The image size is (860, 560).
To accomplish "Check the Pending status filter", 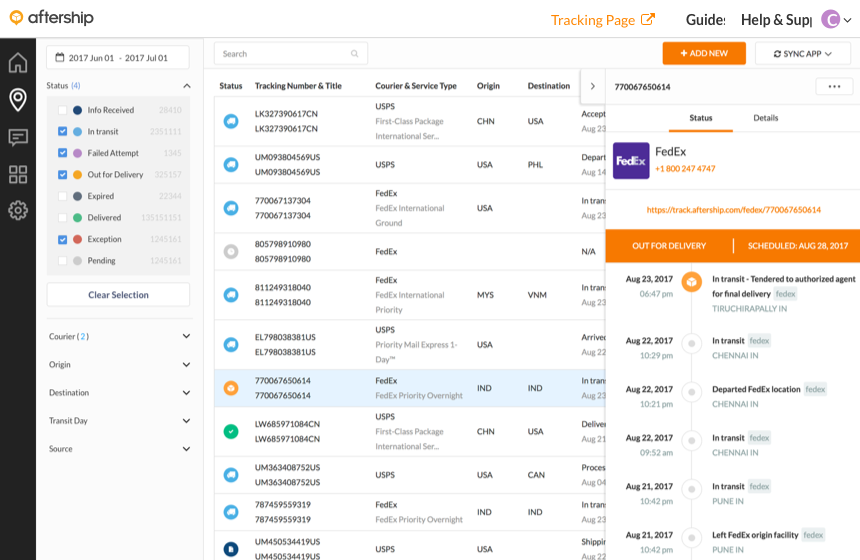I will [63, 261].
